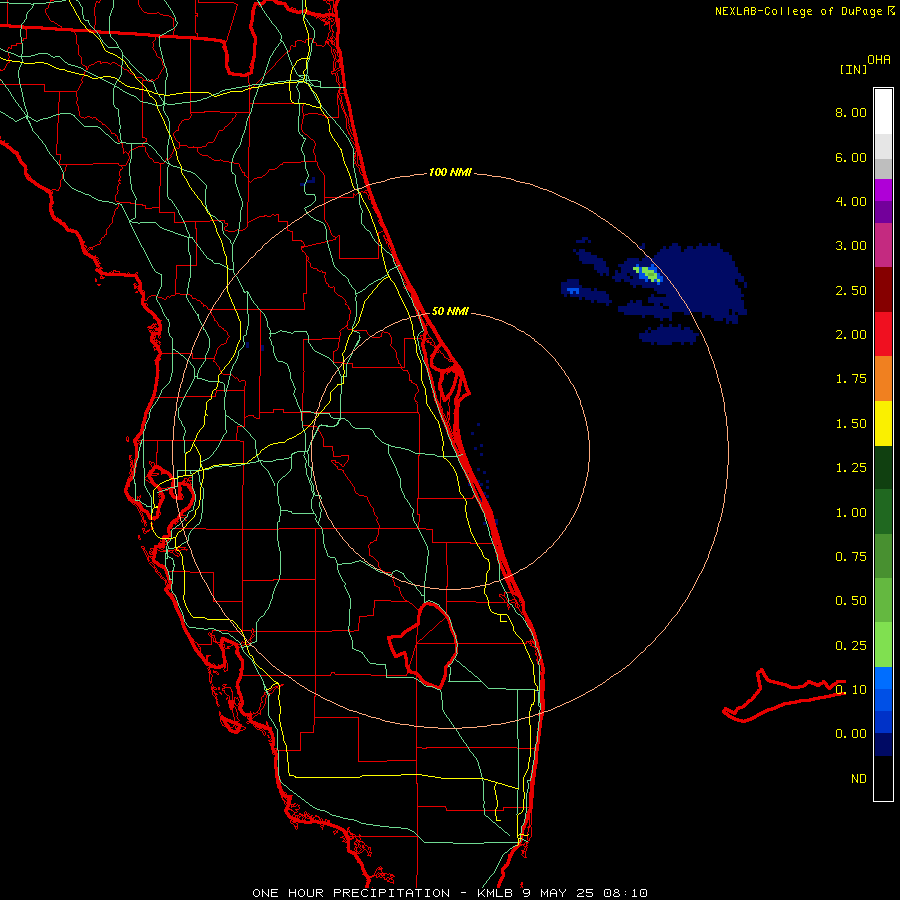900x900 pixels.
Task: Select the orange swatch in the legend
Action: [x=883, y=379]
